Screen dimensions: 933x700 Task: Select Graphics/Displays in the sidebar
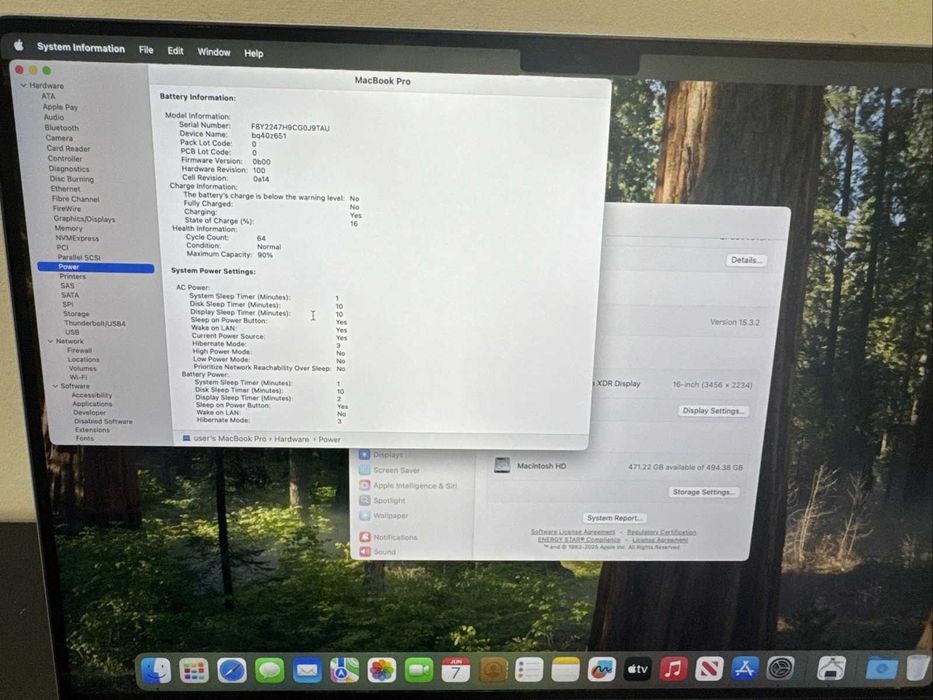coord(84,219)
